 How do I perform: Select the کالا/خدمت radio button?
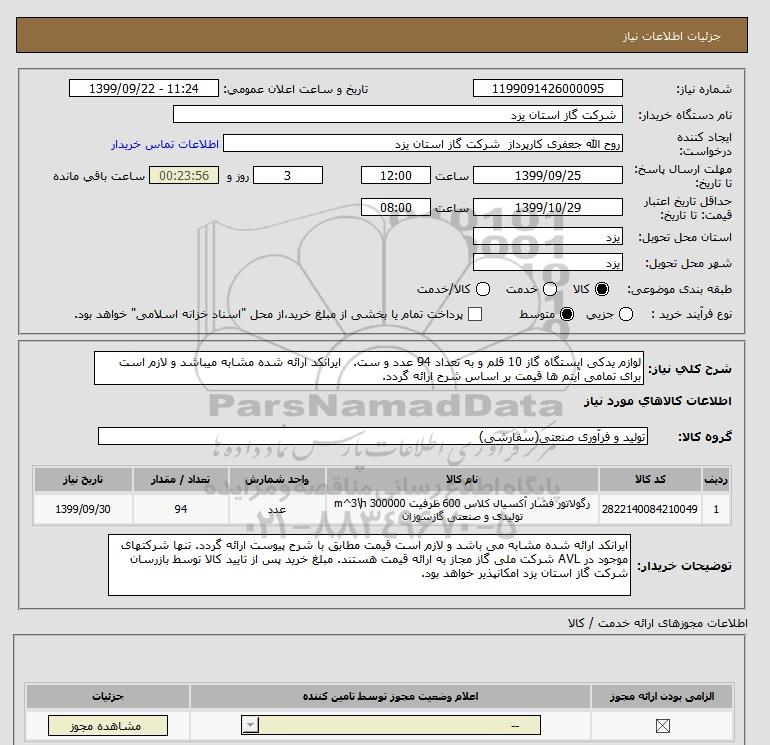click(x=483, y=289)
